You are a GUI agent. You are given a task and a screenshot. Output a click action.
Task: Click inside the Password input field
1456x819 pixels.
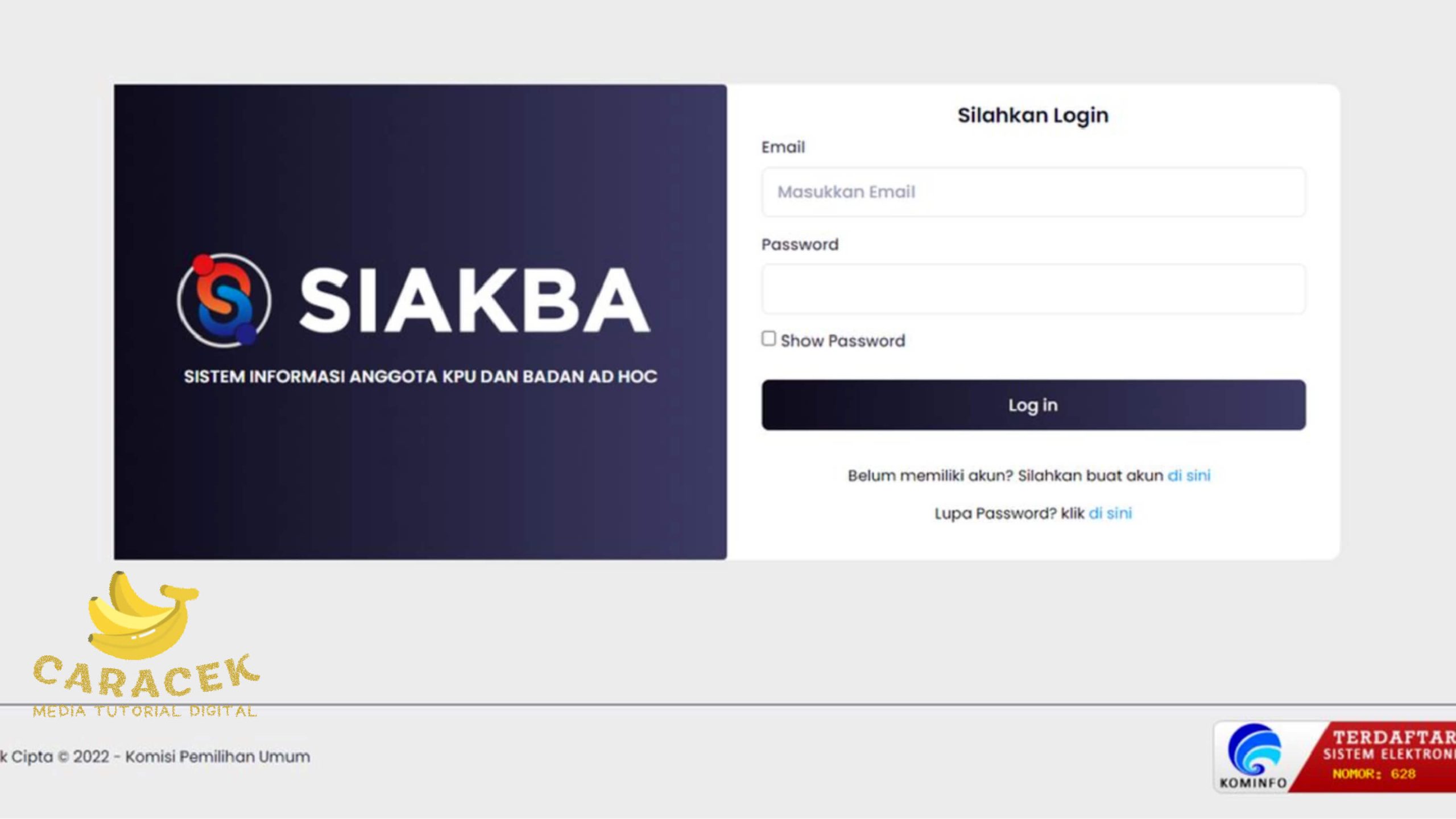(1033, 289)
